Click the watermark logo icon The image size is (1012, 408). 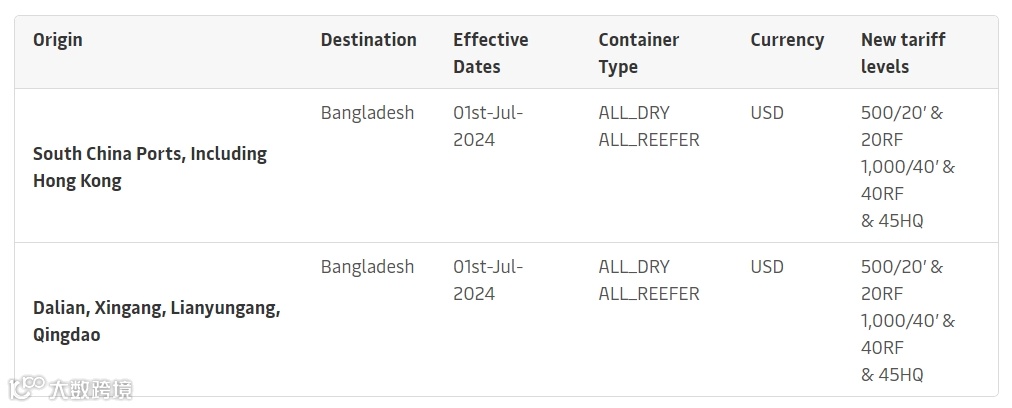point(24,387)
